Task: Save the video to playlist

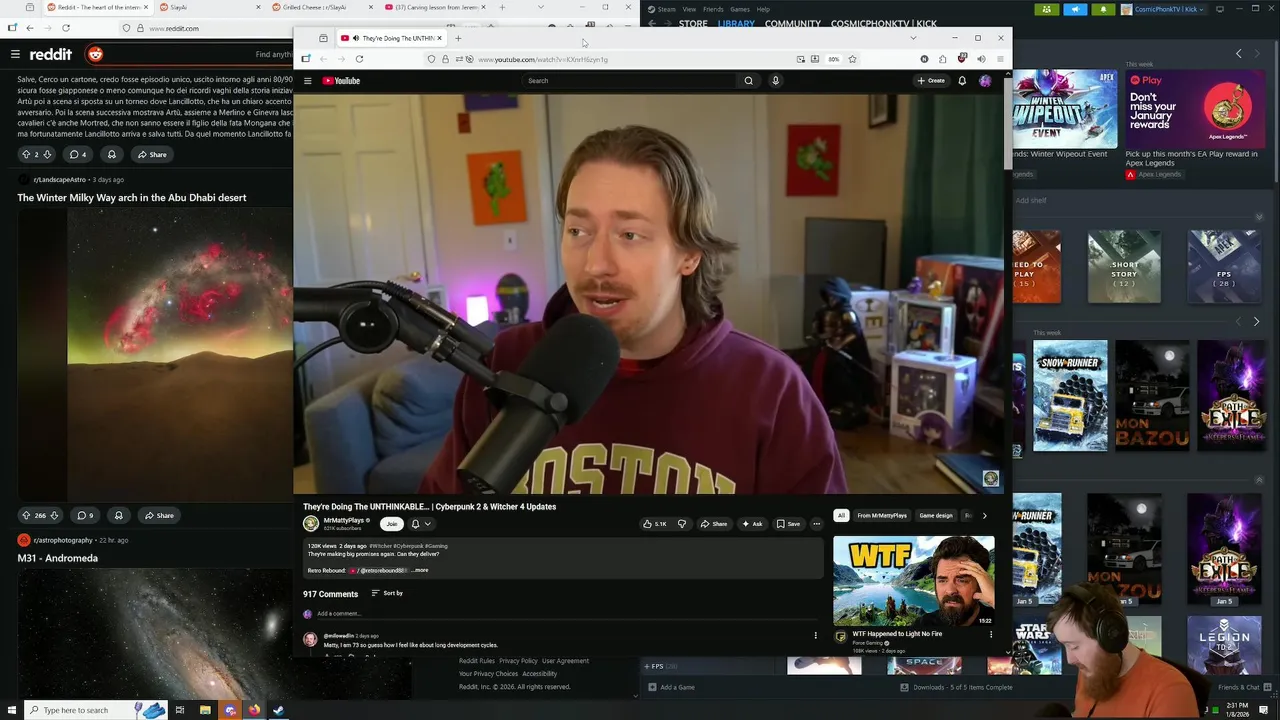Action: click(x=788, y=524)
